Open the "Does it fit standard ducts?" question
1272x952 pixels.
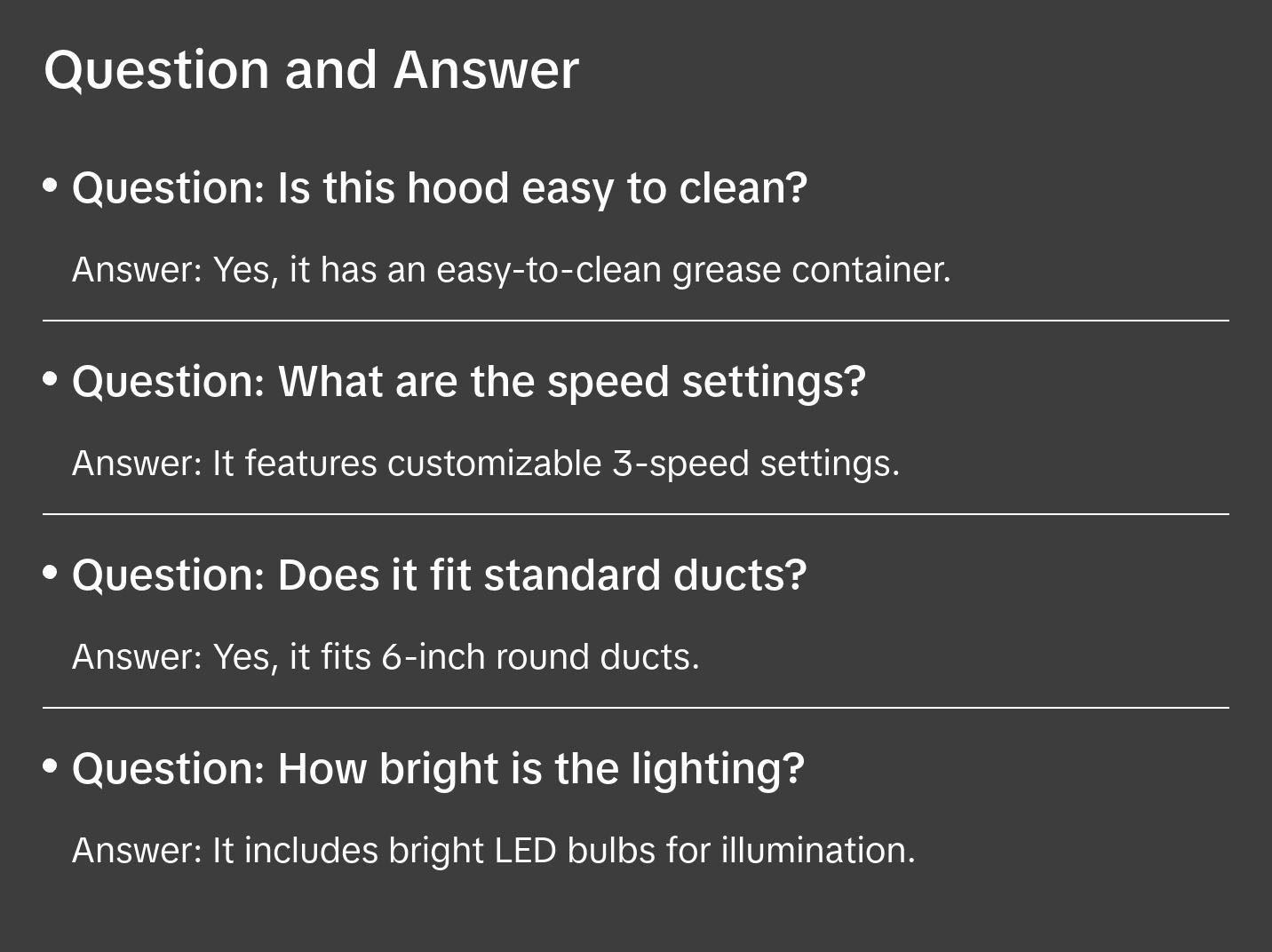click(440, 575)
